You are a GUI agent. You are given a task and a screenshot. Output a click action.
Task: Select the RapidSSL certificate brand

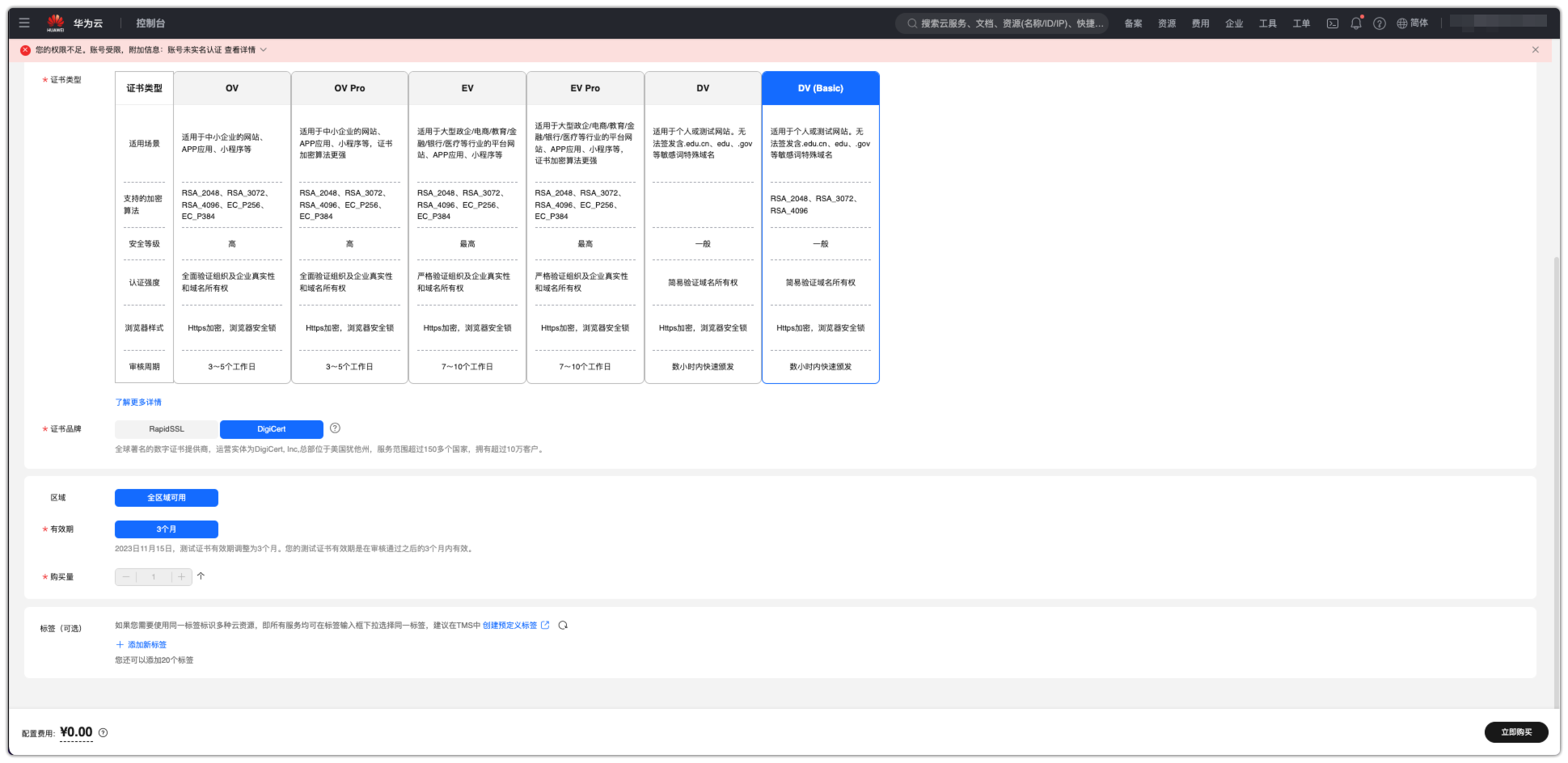167,429
